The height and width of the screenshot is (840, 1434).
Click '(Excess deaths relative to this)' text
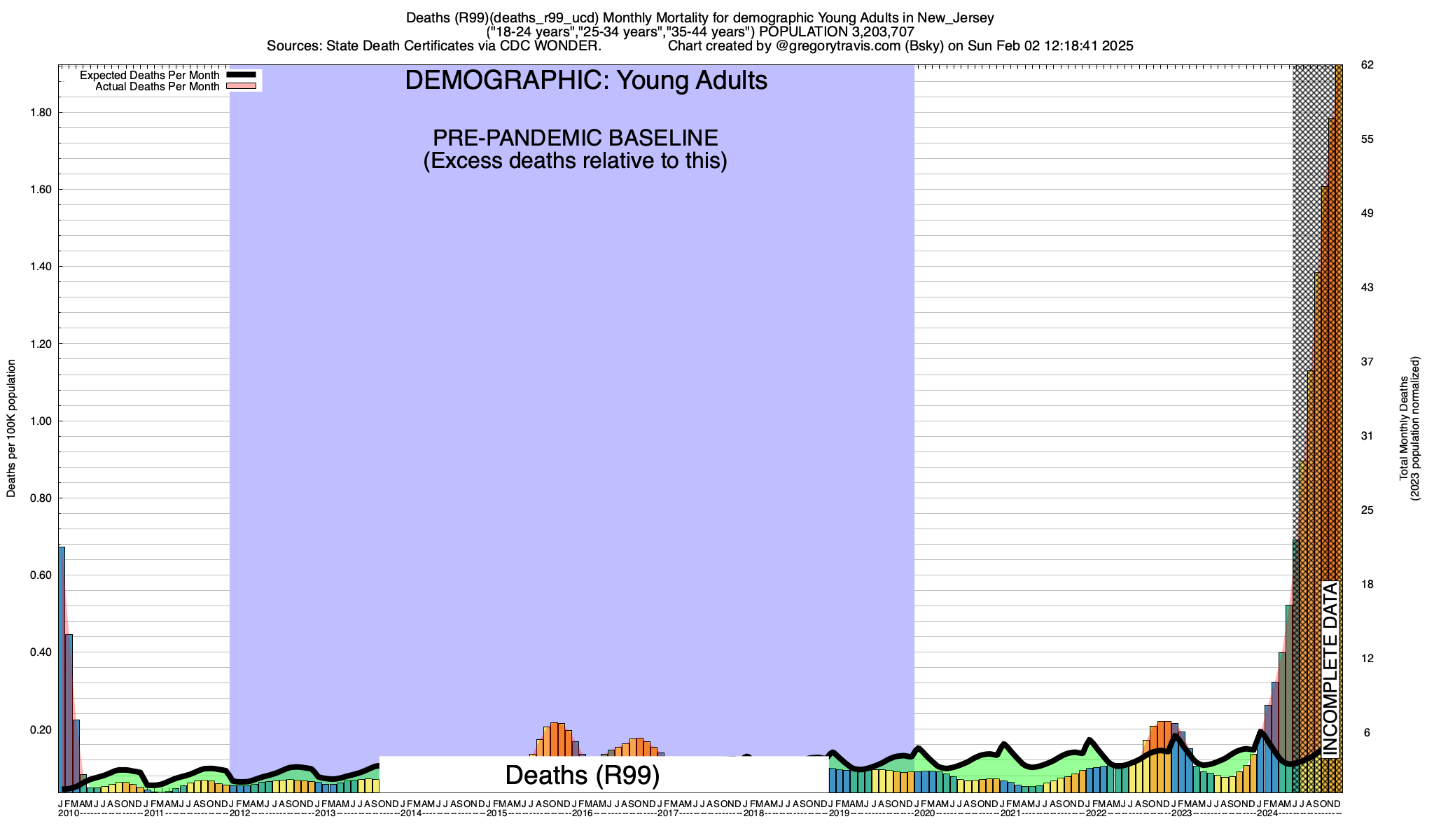click(575, 161)
